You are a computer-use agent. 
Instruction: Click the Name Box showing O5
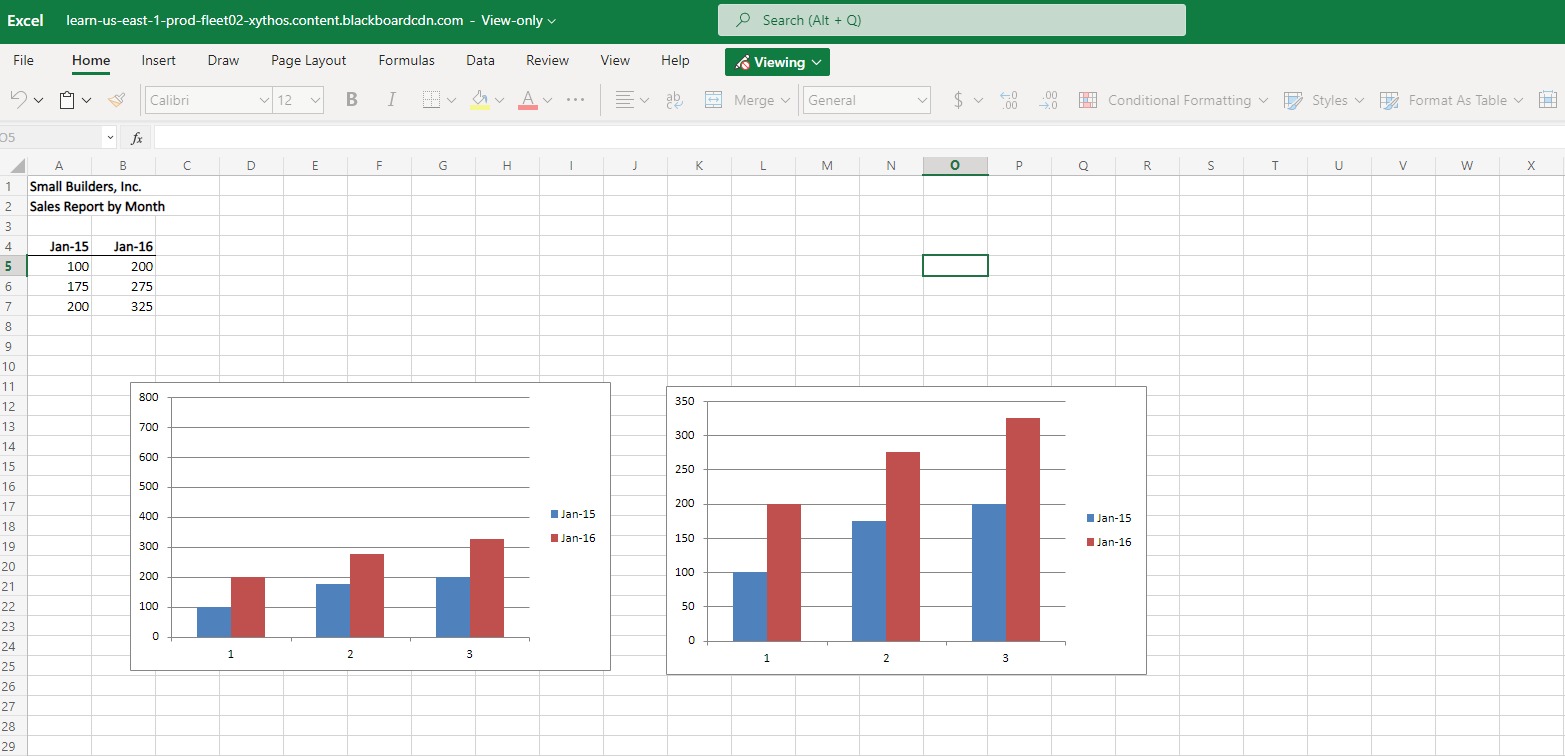point(50,138)
